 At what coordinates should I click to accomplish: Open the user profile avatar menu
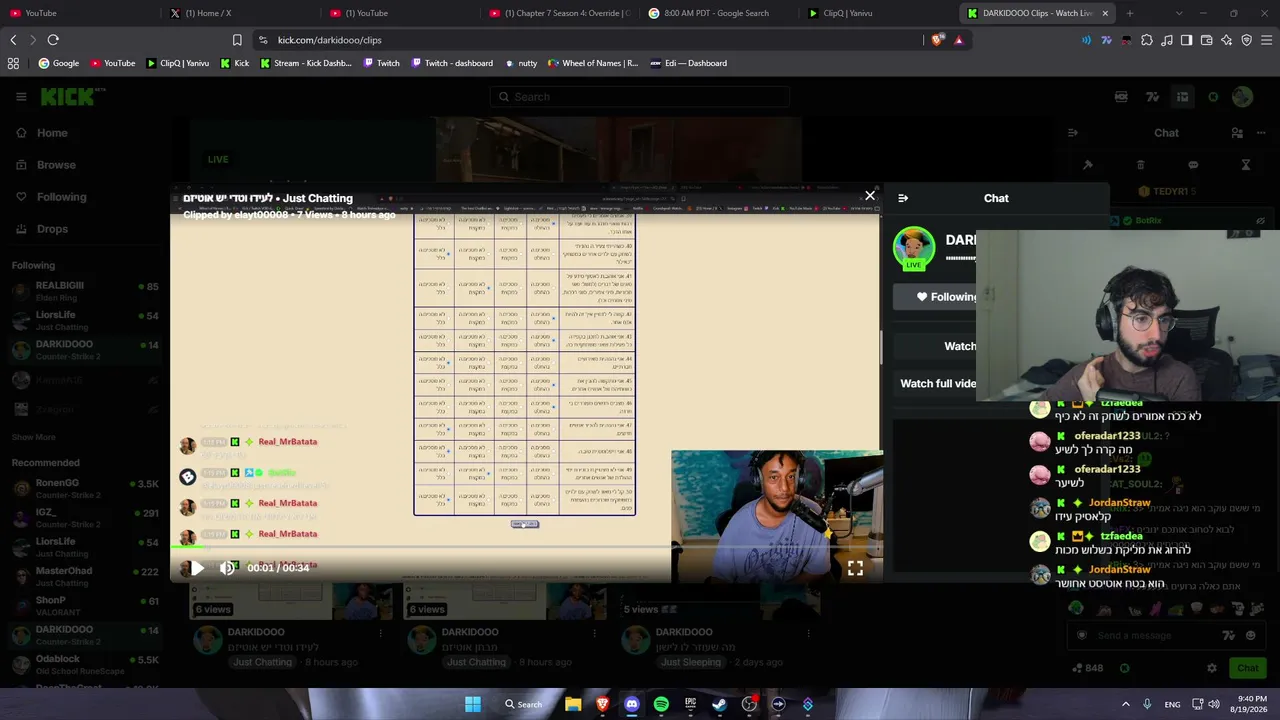pos(1242,97)
